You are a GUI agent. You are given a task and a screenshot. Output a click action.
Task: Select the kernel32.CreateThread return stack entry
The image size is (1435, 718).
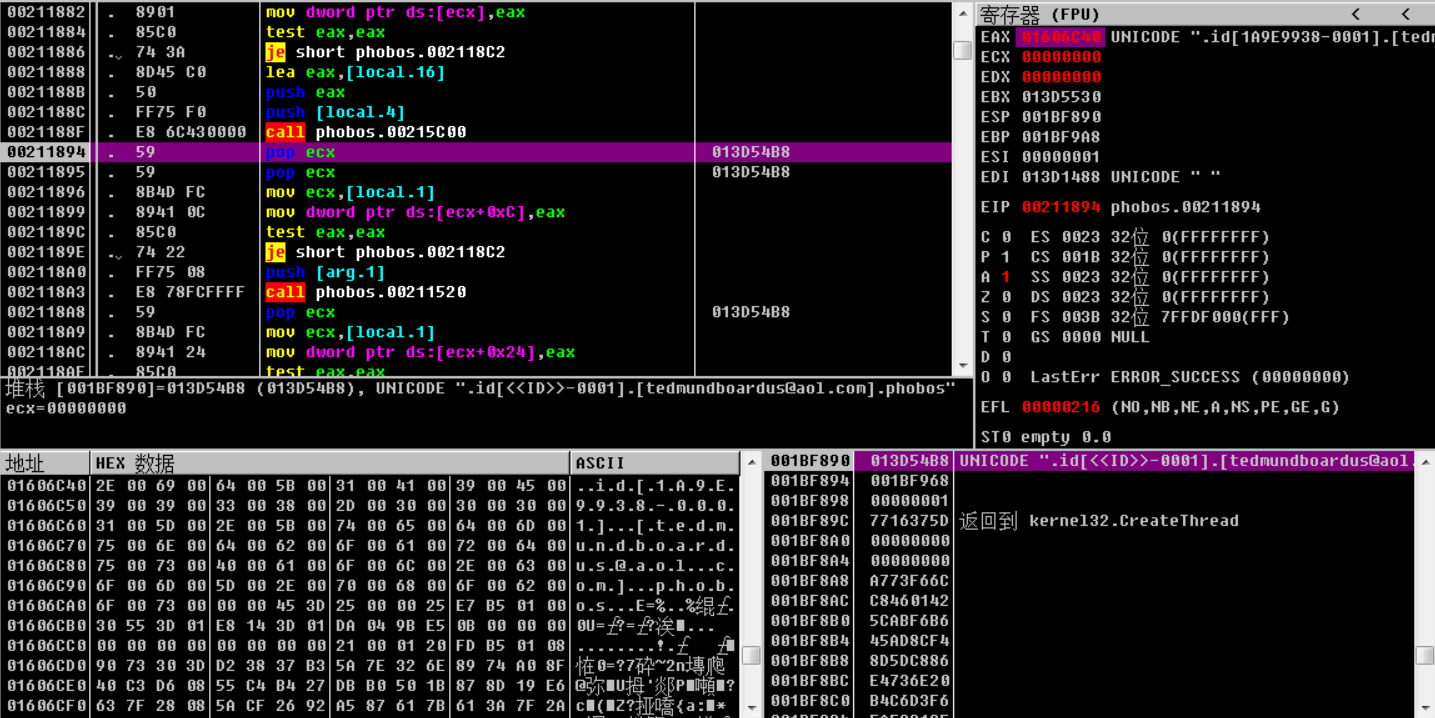[1089, 521]
